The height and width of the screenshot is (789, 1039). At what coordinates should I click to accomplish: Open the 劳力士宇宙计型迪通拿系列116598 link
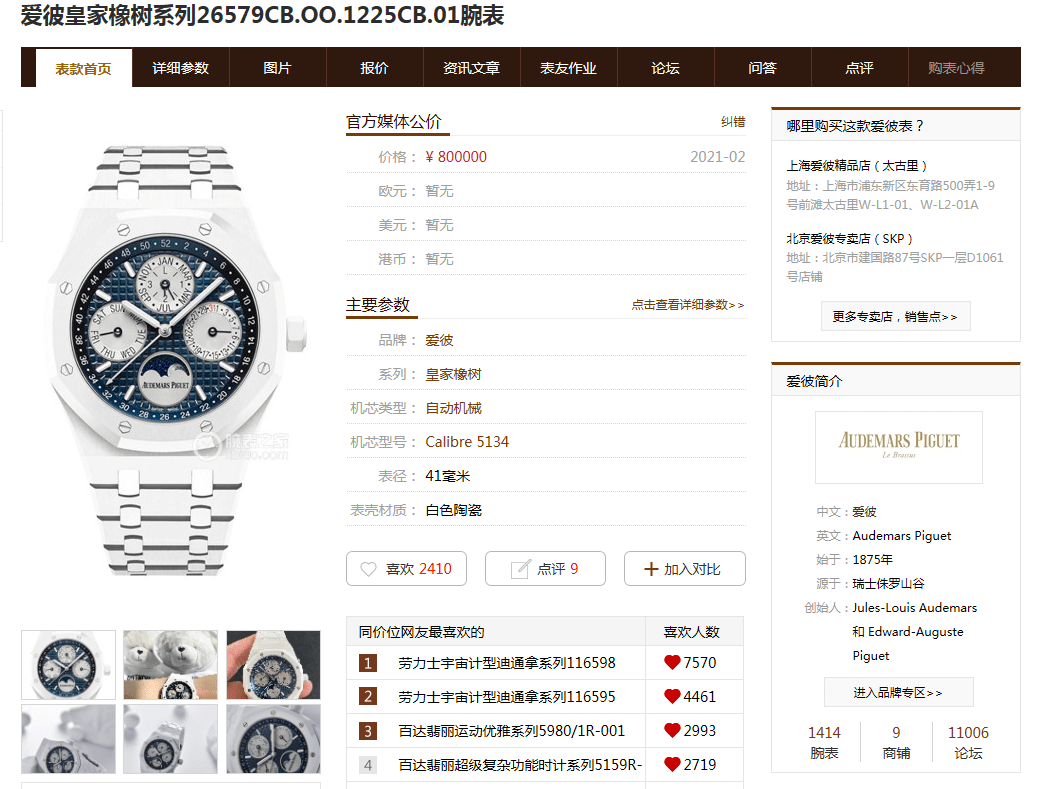(x=507, y=663)
